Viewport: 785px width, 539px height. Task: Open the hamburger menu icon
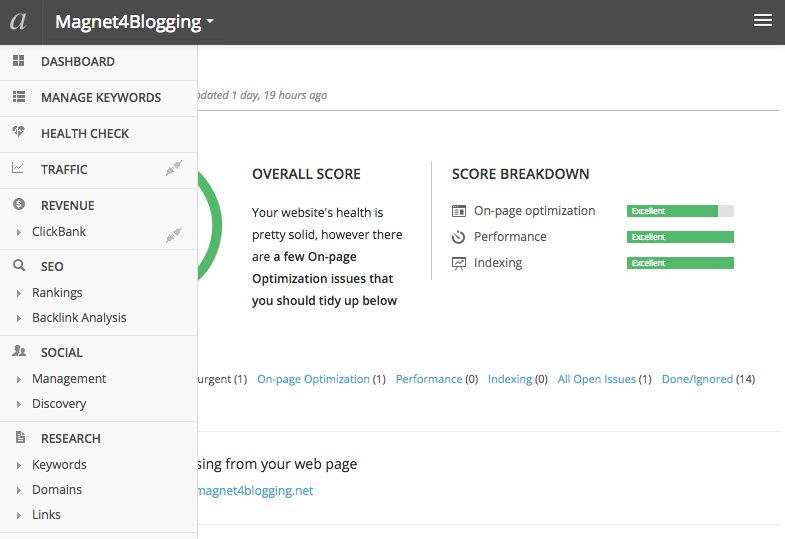(762, 21)
